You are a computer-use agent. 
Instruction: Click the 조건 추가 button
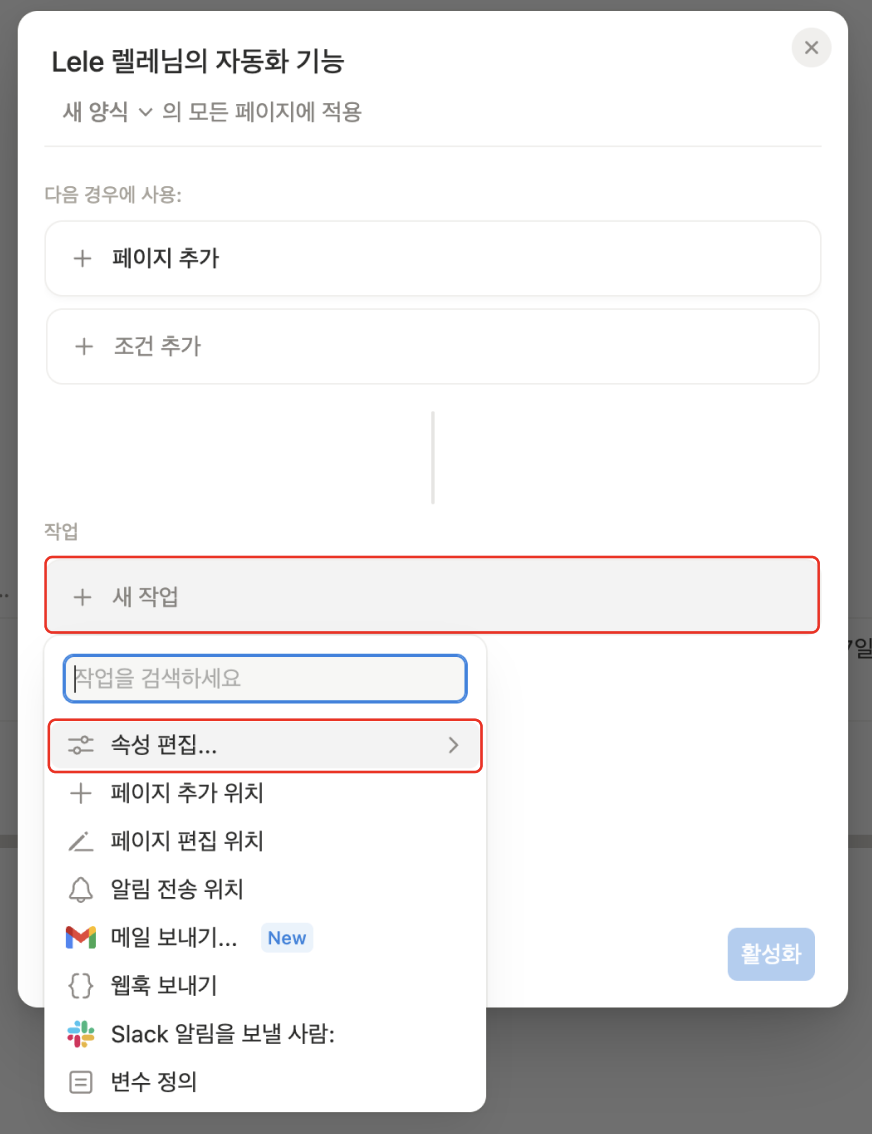point(432,346)
